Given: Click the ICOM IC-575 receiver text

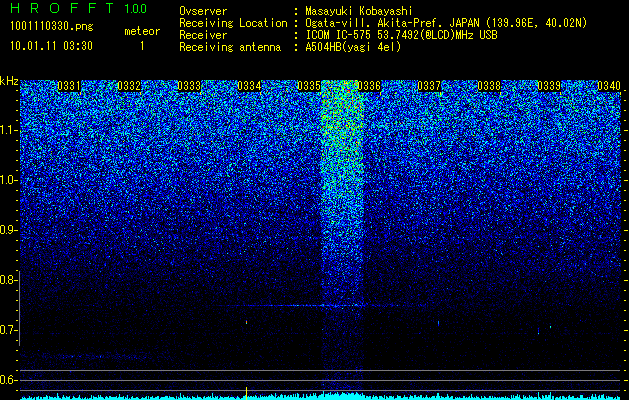Looking at the screenshot, I should point(401,35).
